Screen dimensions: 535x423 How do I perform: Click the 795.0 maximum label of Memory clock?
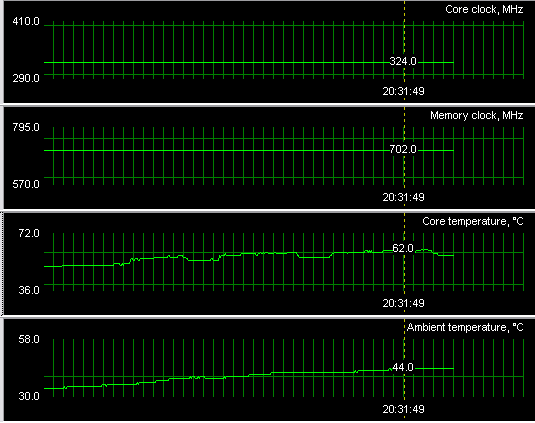[x=26, y=128]
